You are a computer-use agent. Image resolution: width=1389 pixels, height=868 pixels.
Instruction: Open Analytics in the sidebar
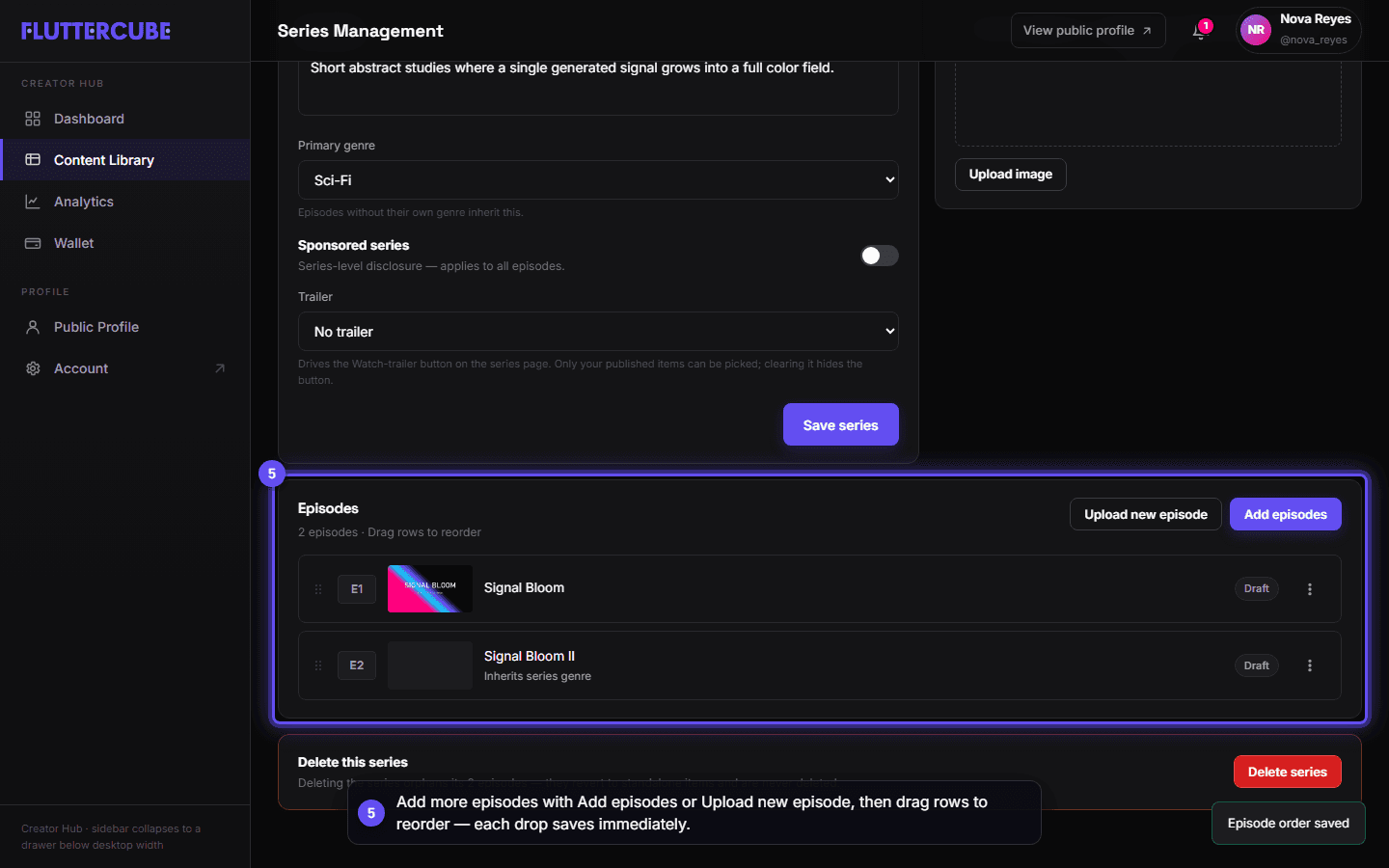pyautogui.click(x=125, y=202)
